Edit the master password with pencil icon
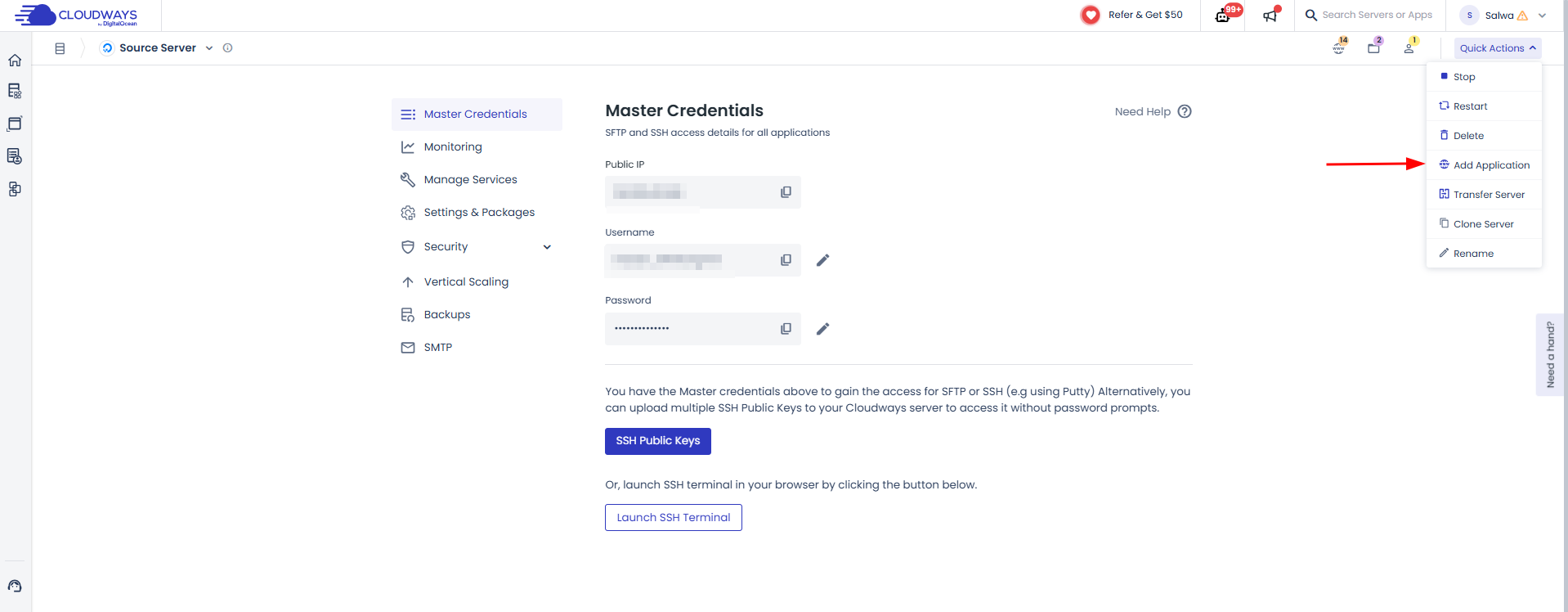The image size is (1568, 612). click(823, 329)
